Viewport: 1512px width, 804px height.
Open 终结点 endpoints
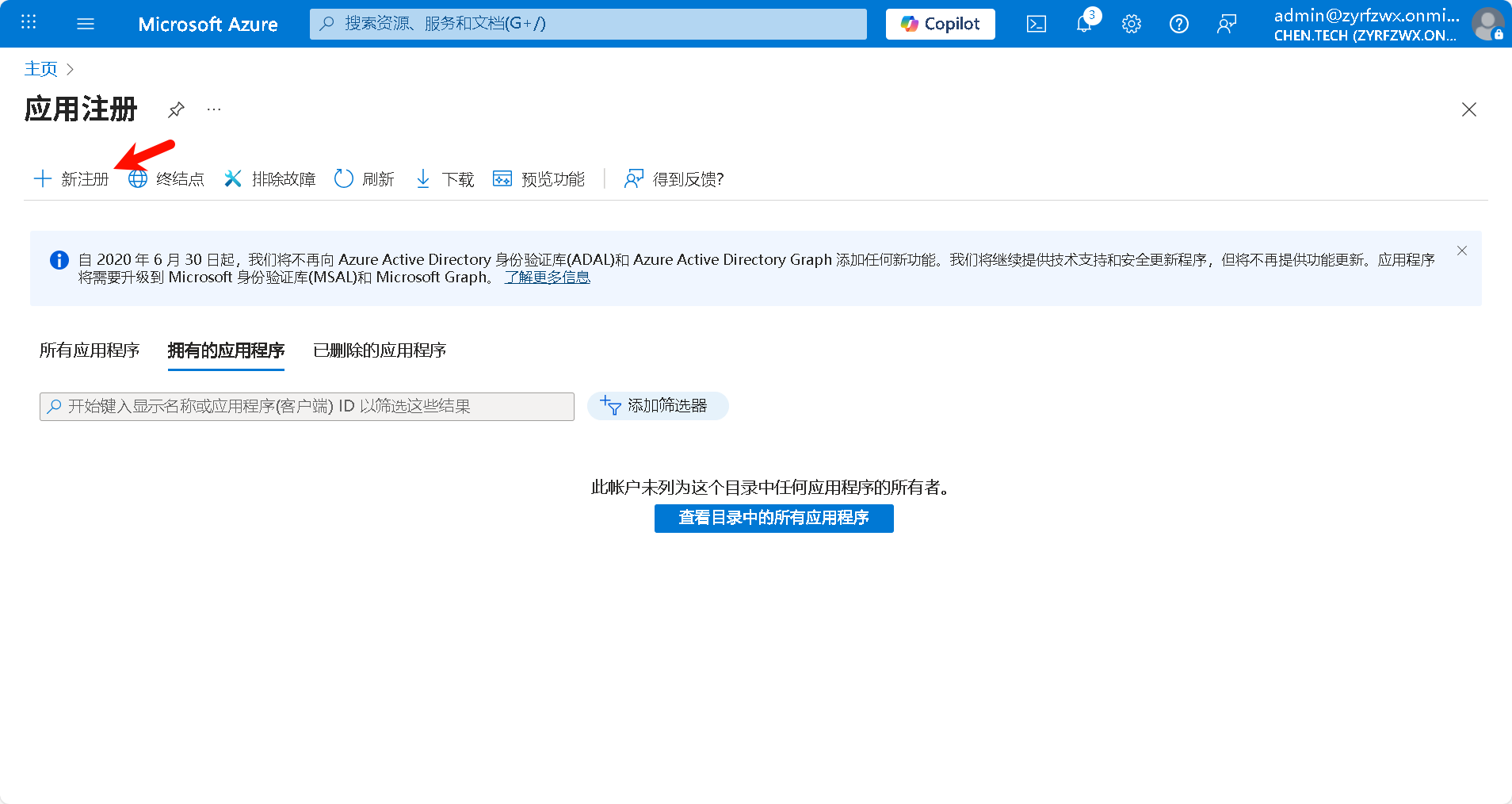[166, 179]
